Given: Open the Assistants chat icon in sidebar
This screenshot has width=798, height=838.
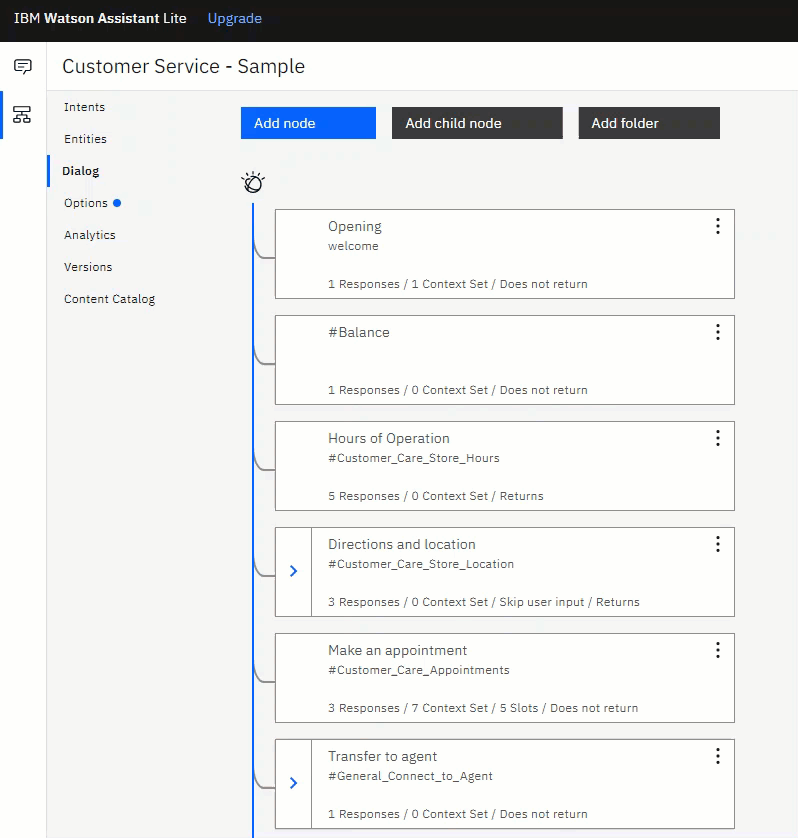Looking at the screenshot, I should pos(22,67).
